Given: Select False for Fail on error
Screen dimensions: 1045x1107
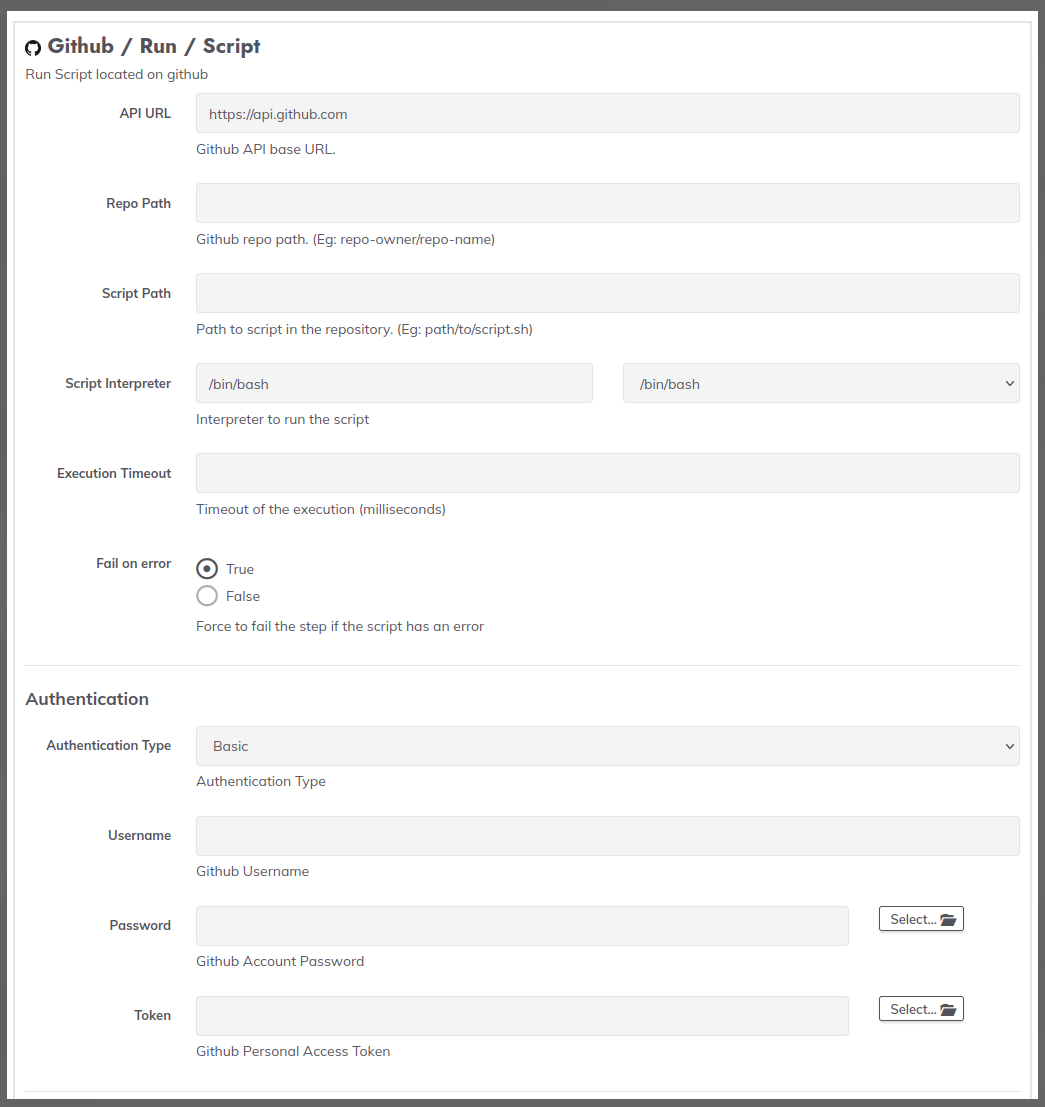Looking at the screenshot, I should point(207,596).
